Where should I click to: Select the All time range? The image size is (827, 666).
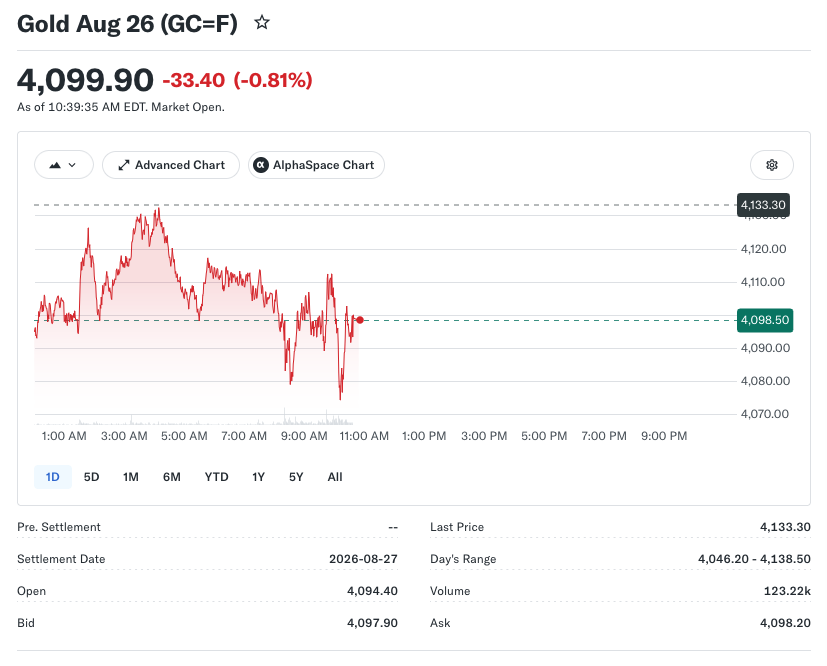coord(335,477)
